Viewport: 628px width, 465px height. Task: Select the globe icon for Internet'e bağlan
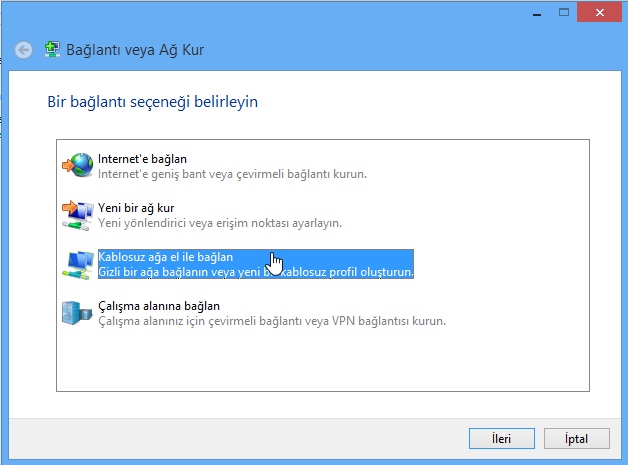tap(78, 165)
